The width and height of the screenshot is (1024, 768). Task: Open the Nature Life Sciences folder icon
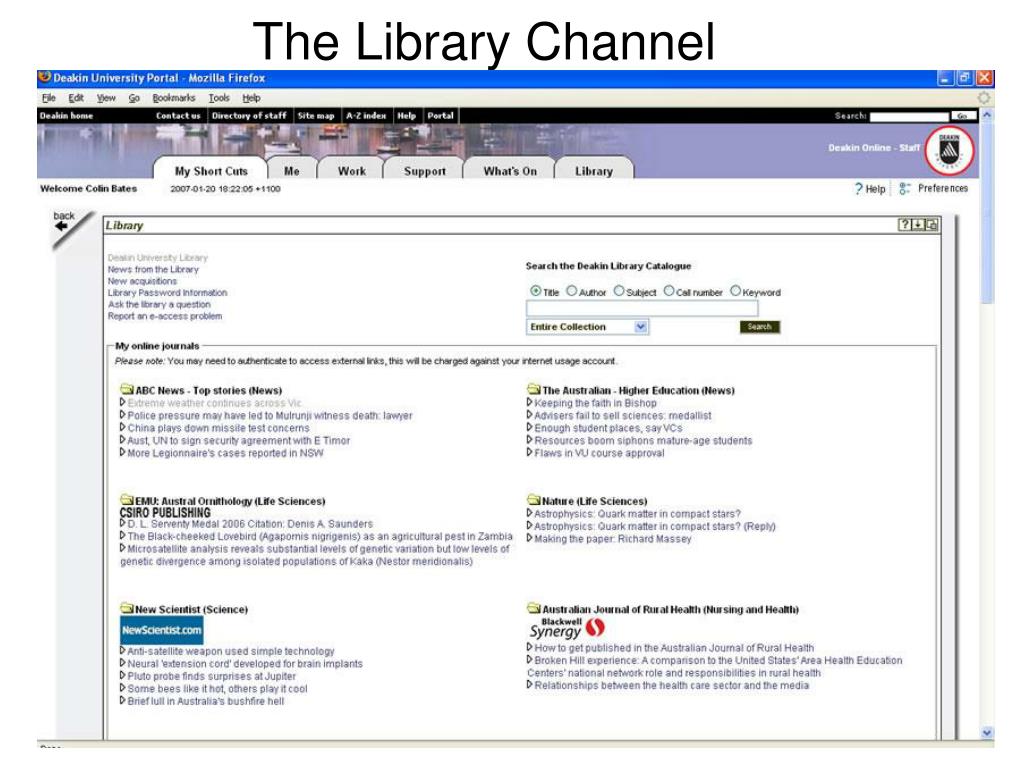pos(534,501)
